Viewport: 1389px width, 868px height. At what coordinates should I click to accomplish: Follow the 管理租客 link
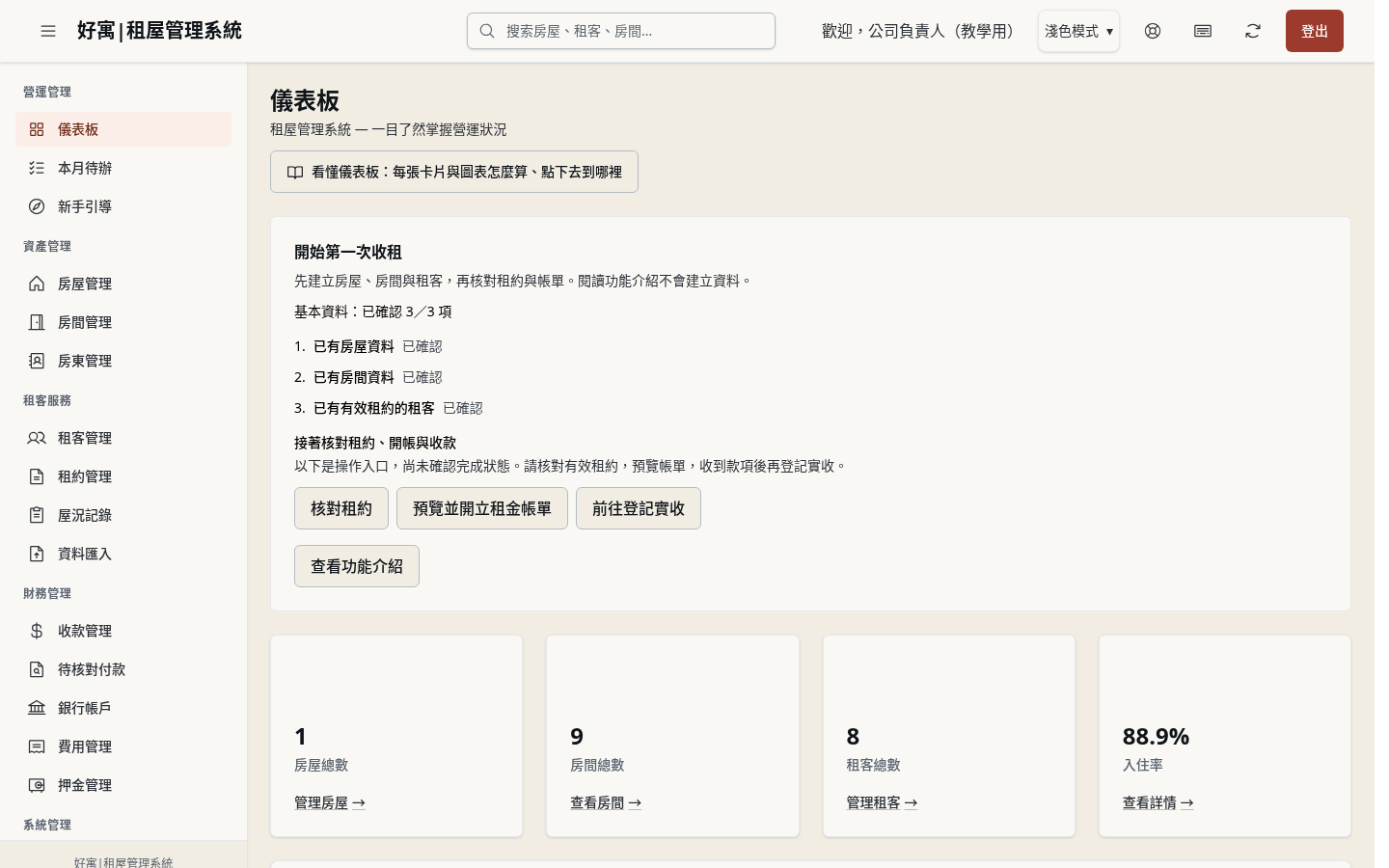882,802
